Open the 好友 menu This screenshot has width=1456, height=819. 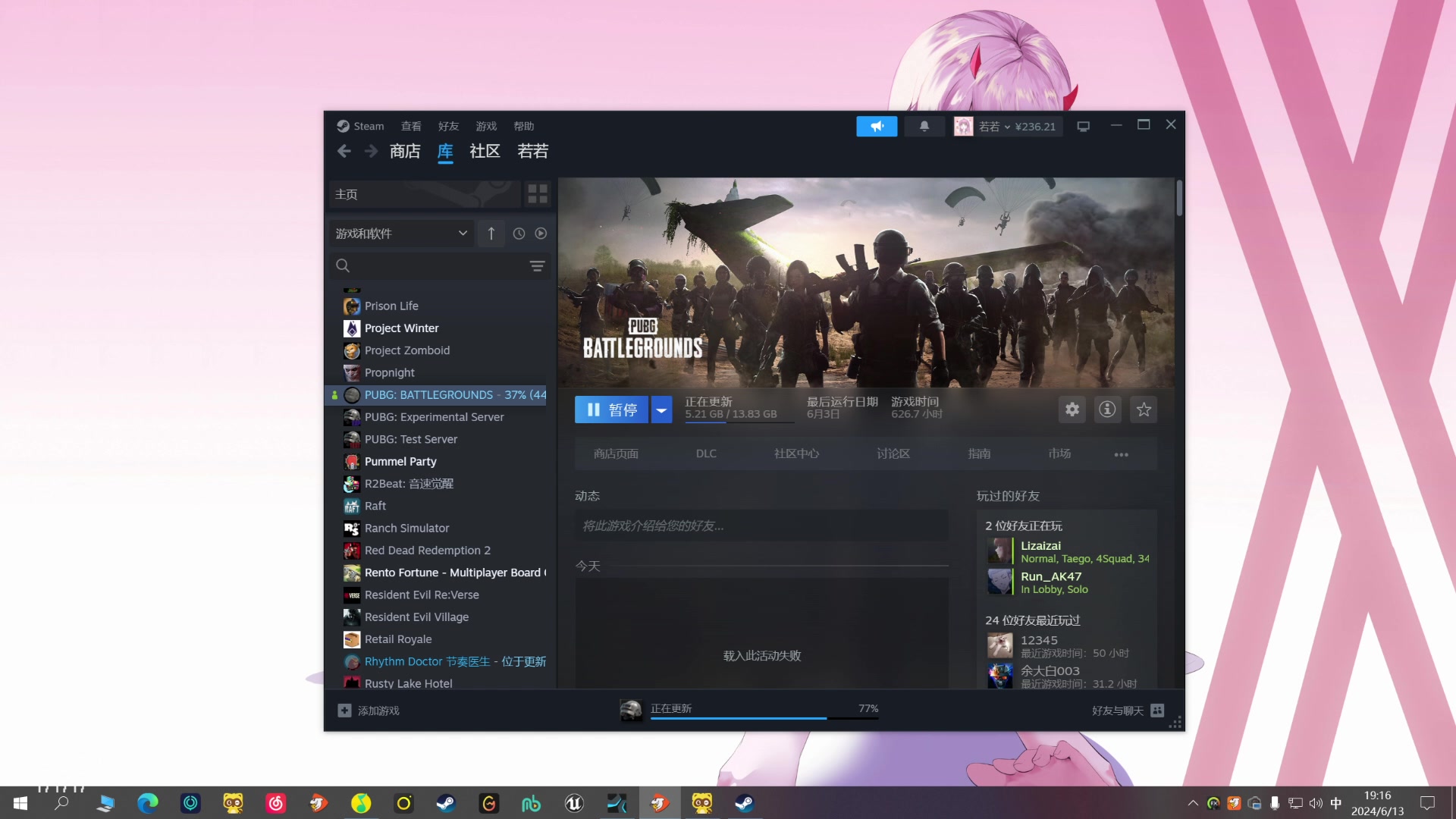(448, 126)
